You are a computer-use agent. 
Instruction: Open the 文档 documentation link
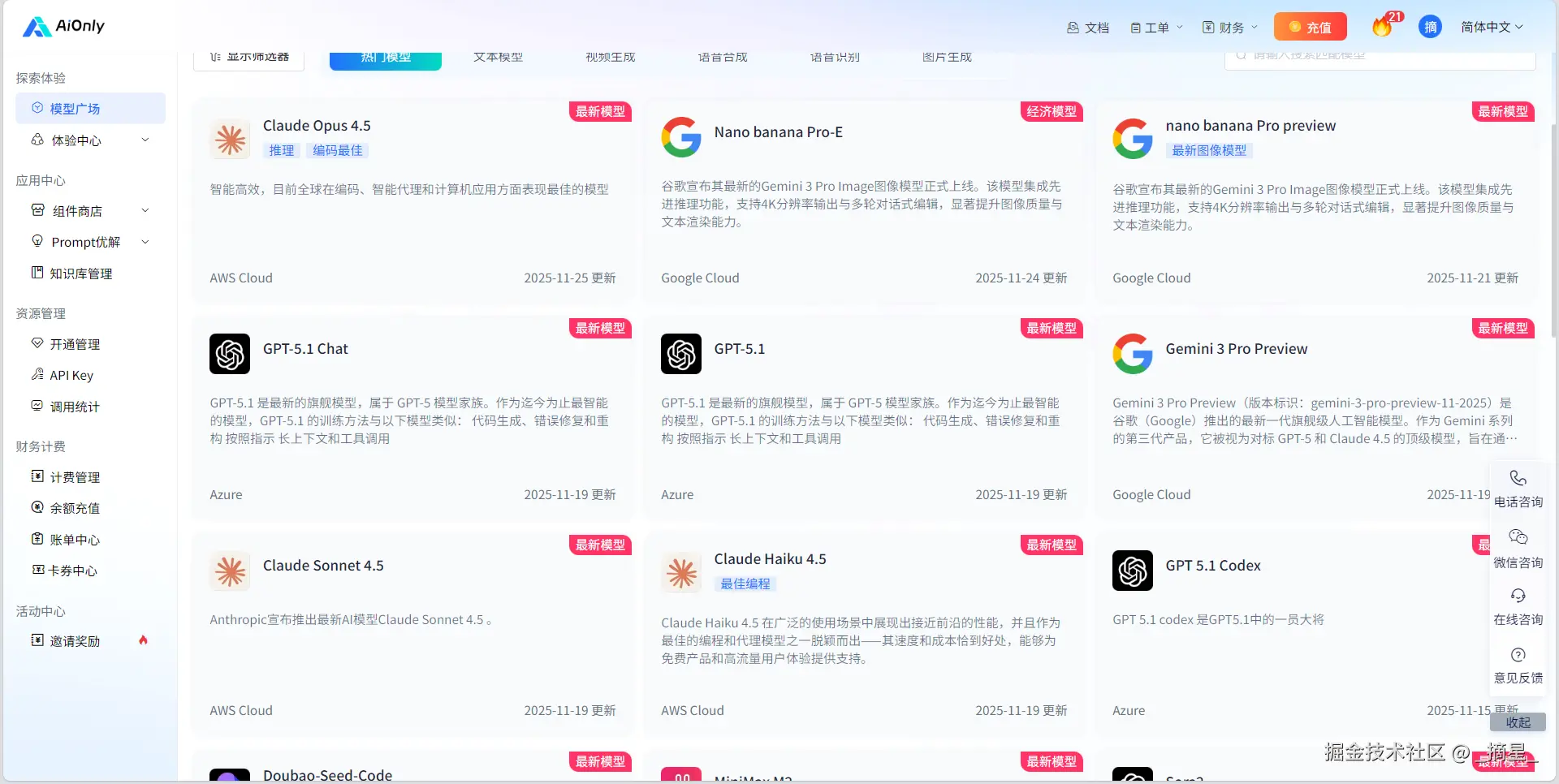(x=1088, y=28)
